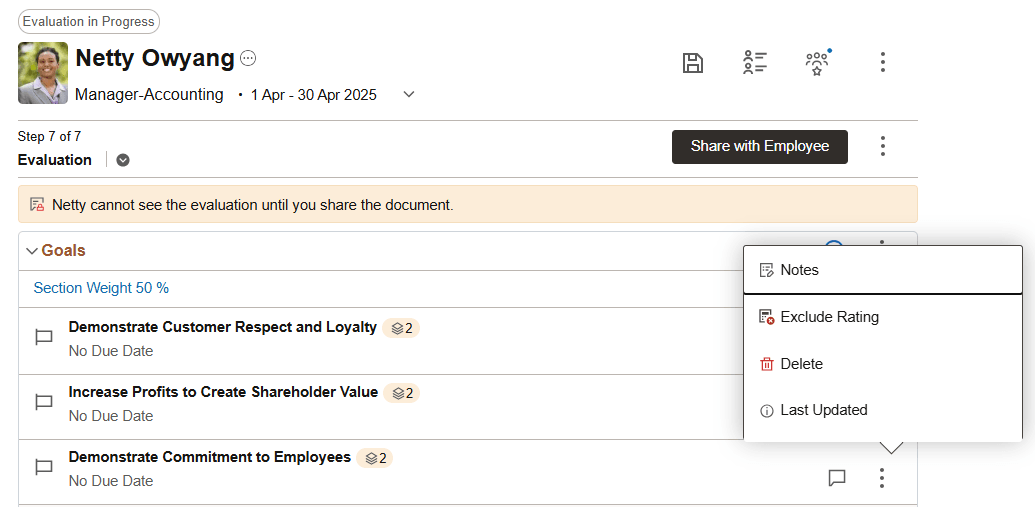Open the feedback group star icon
This screenshot has width=1035, height=507.
click(817, 62)
